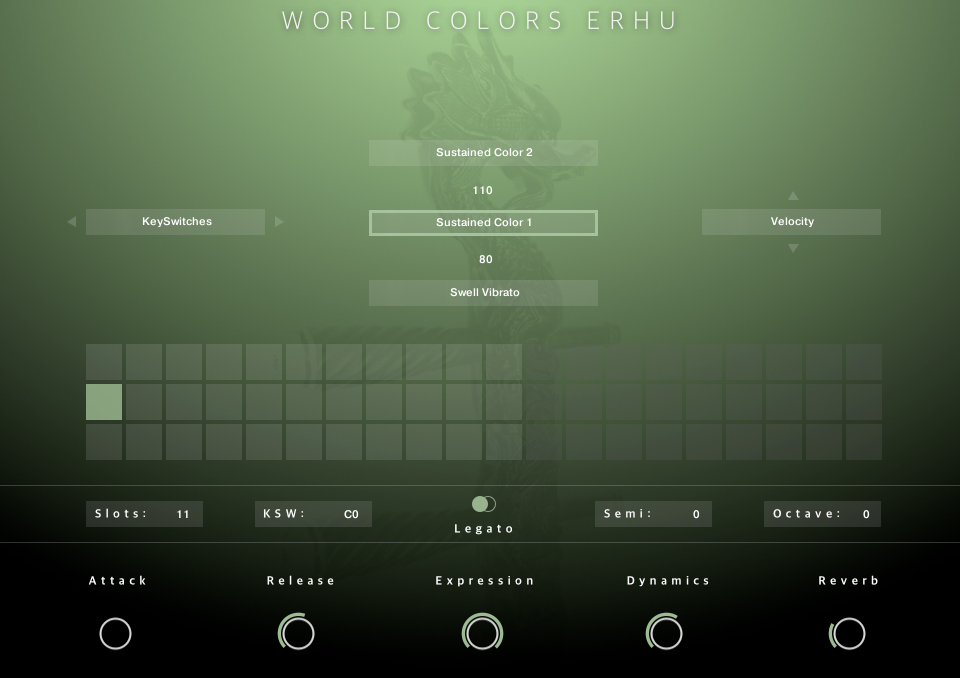Click left arrow beside KeySwitches

[x=71, y=222]
